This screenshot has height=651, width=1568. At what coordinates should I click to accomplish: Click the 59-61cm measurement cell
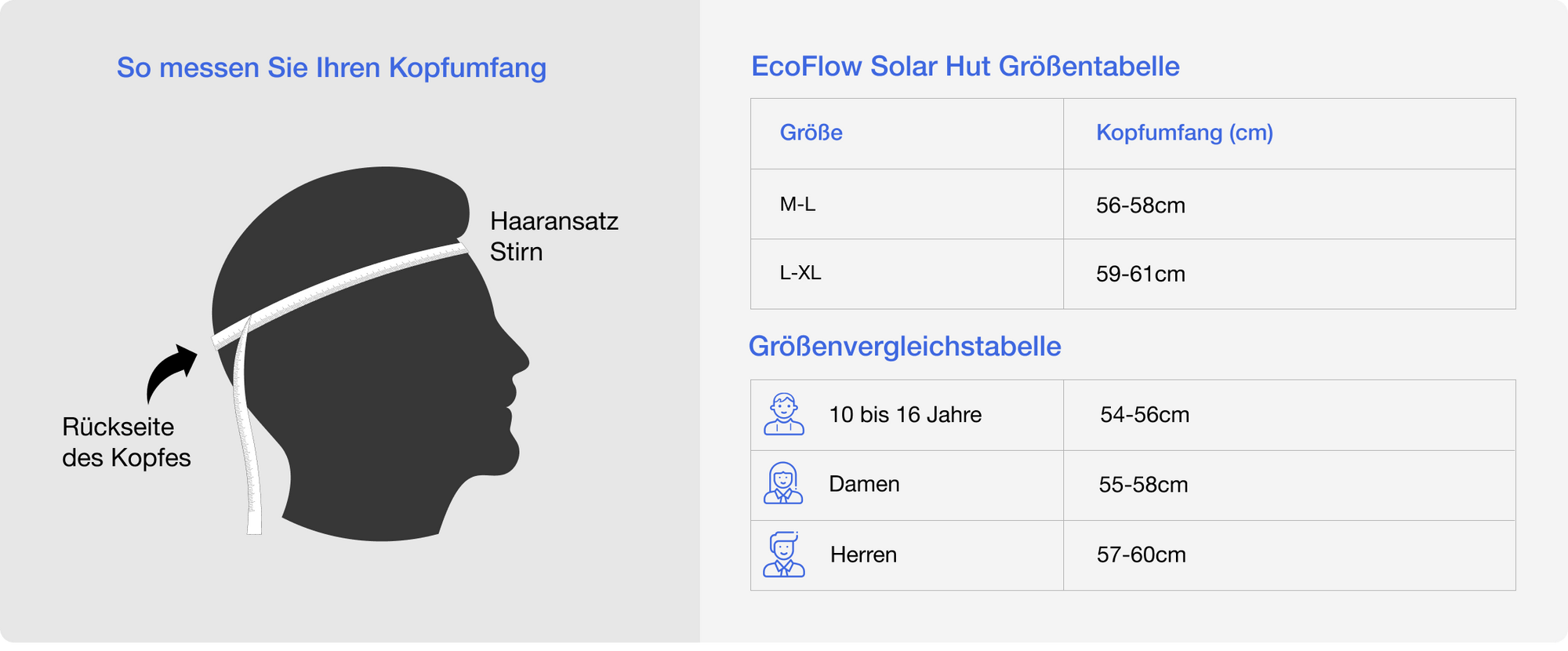click(x=1141, y=274)
